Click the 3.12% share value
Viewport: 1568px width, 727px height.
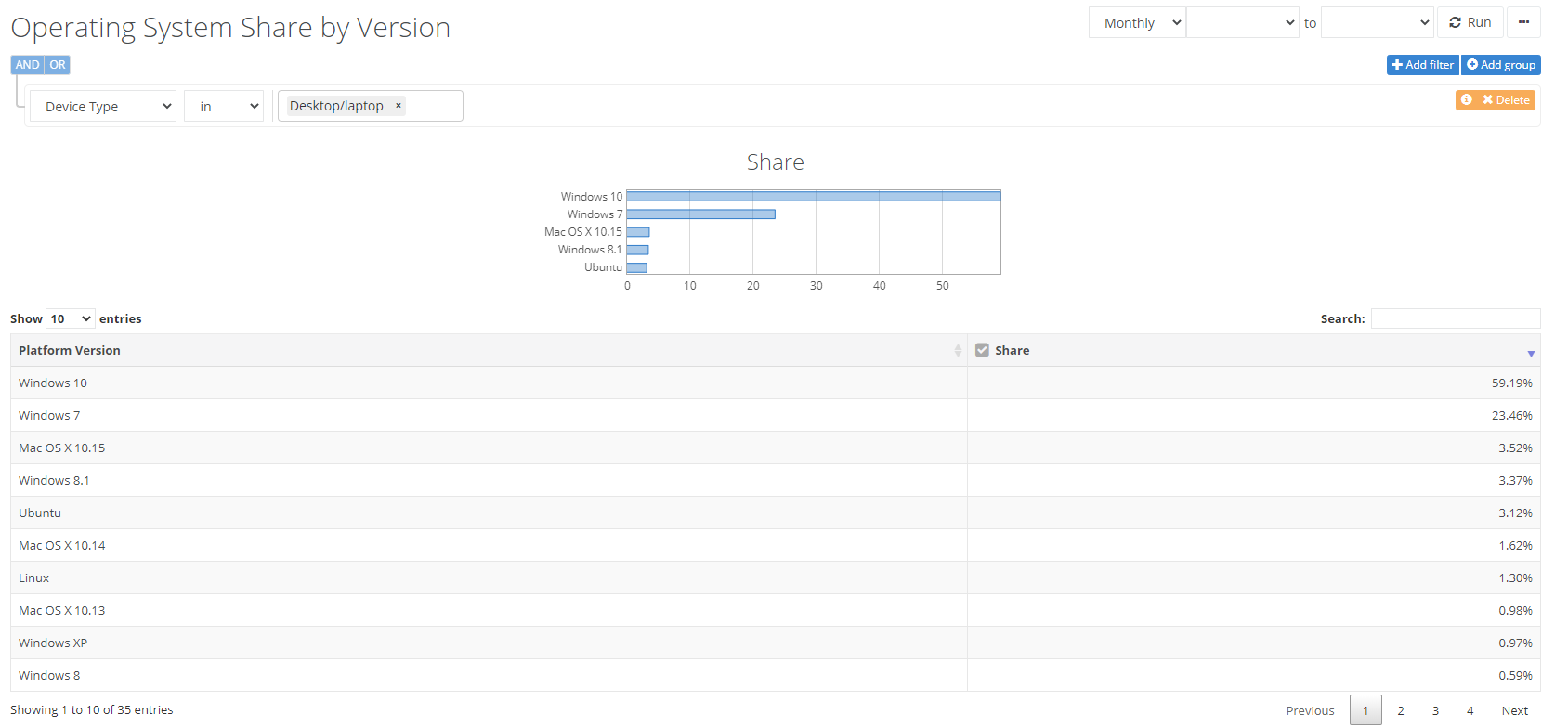pyautogui.click(x=1516, y=513)
